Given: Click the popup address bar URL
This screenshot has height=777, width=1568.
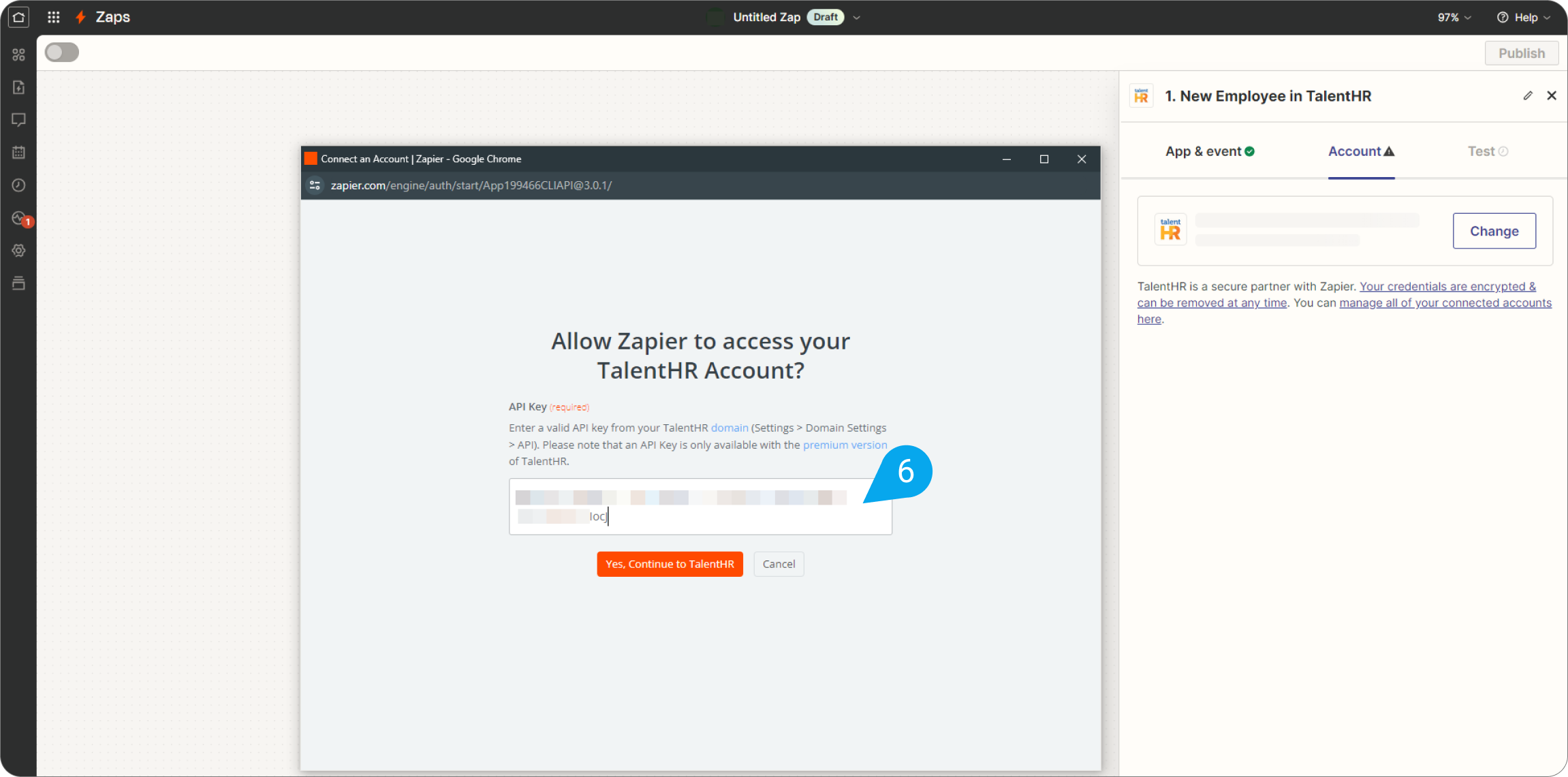Looking at the screenshot, I should (471, 185).
